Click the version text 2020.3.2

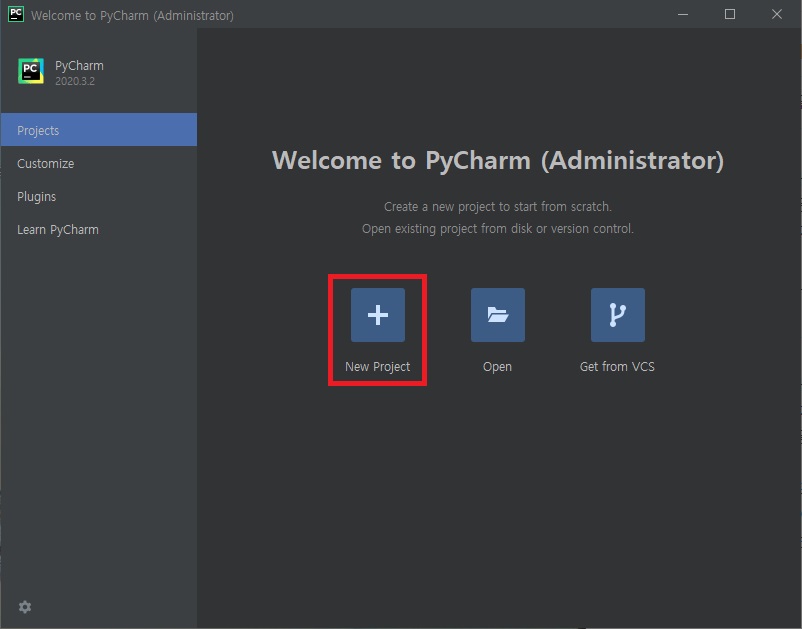[75, 81]
